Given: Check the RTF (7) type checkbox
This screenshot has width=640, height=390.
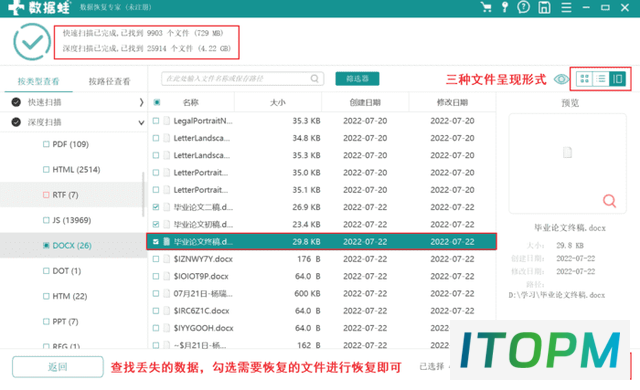Looking at the screenshot, I should point(46,195).
